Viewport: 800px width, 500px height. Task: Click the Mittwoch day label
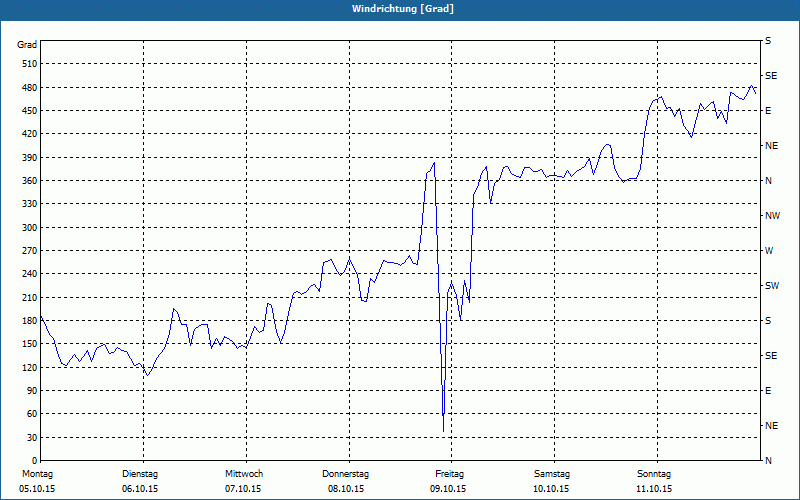(244, 474)
